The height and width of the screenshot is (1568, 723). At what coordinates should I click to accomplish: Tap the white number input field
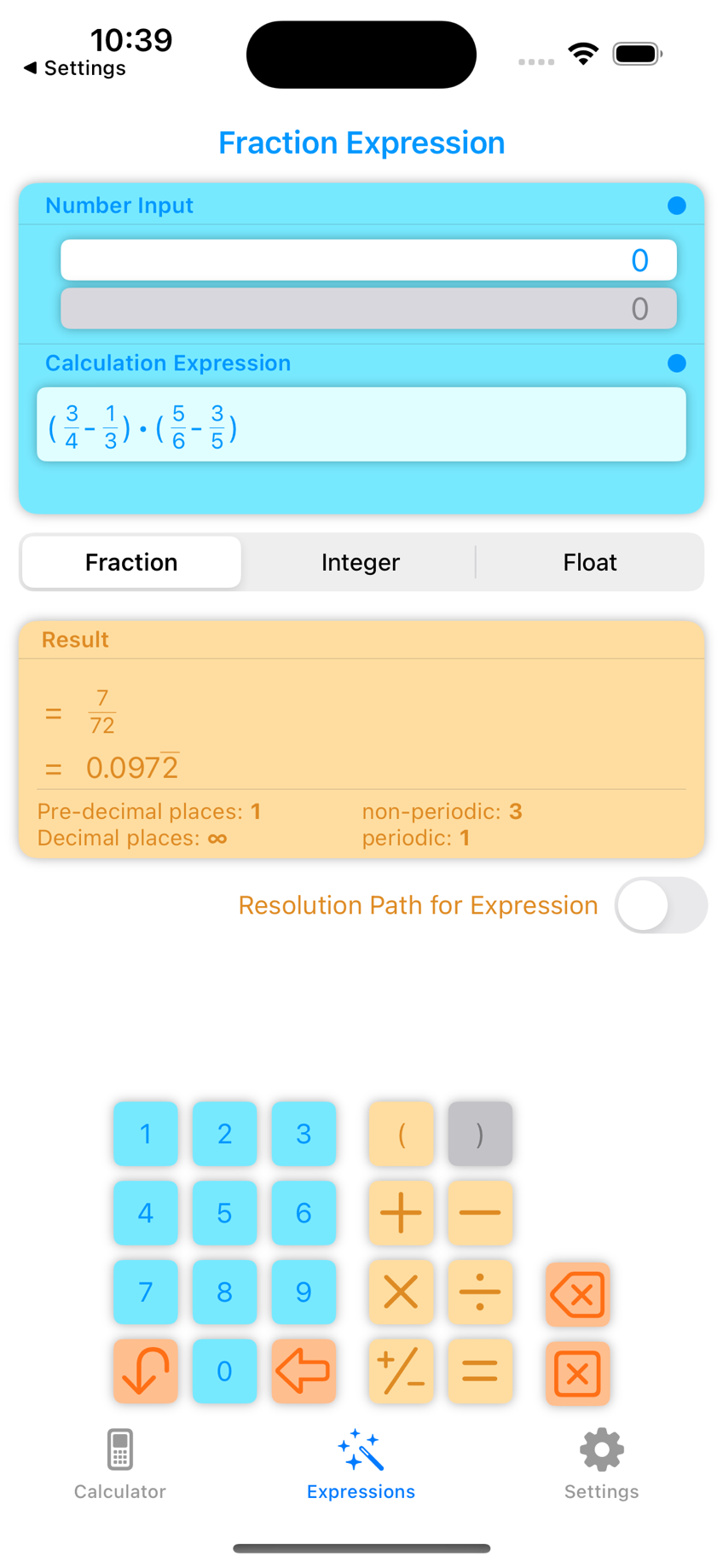[368, 260]
